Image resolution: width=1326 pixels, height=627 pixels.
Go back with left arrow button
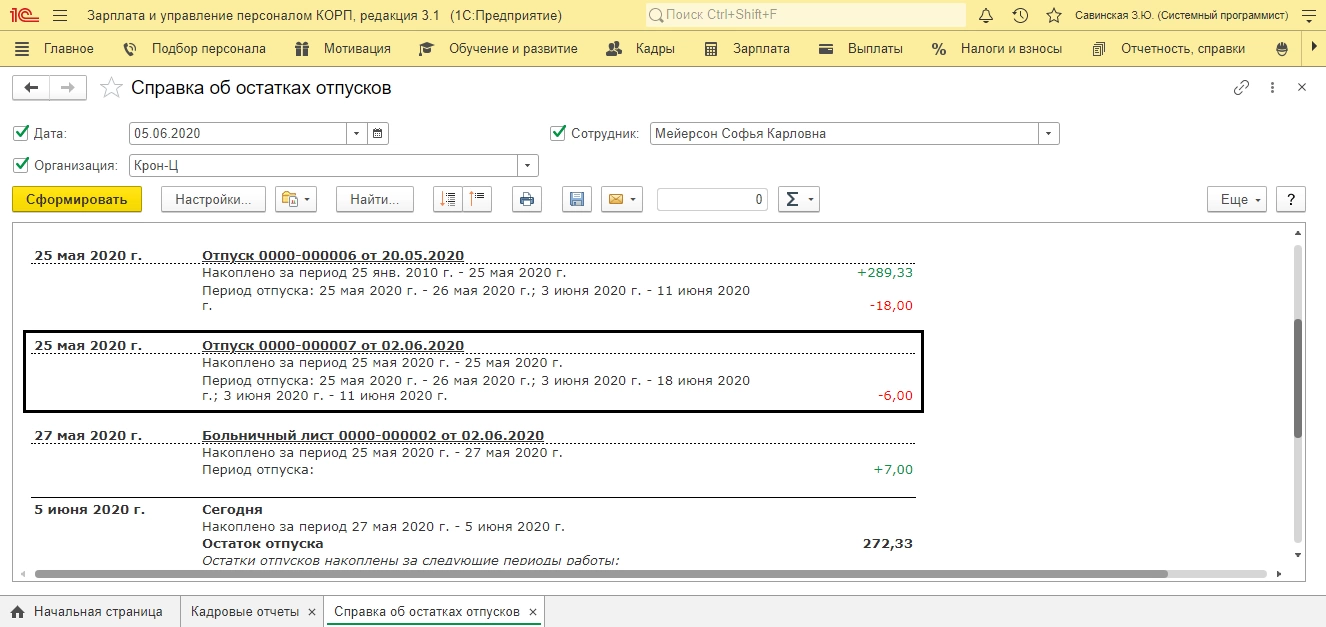tap(31, 88)
